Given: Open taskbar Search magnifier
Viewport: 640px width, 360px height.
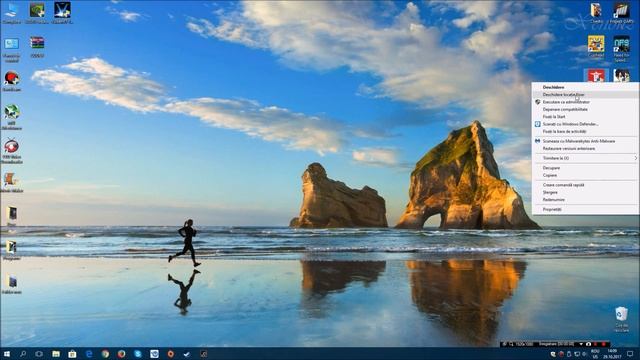Looking at the screenshot, I should (x=23, y=353).
